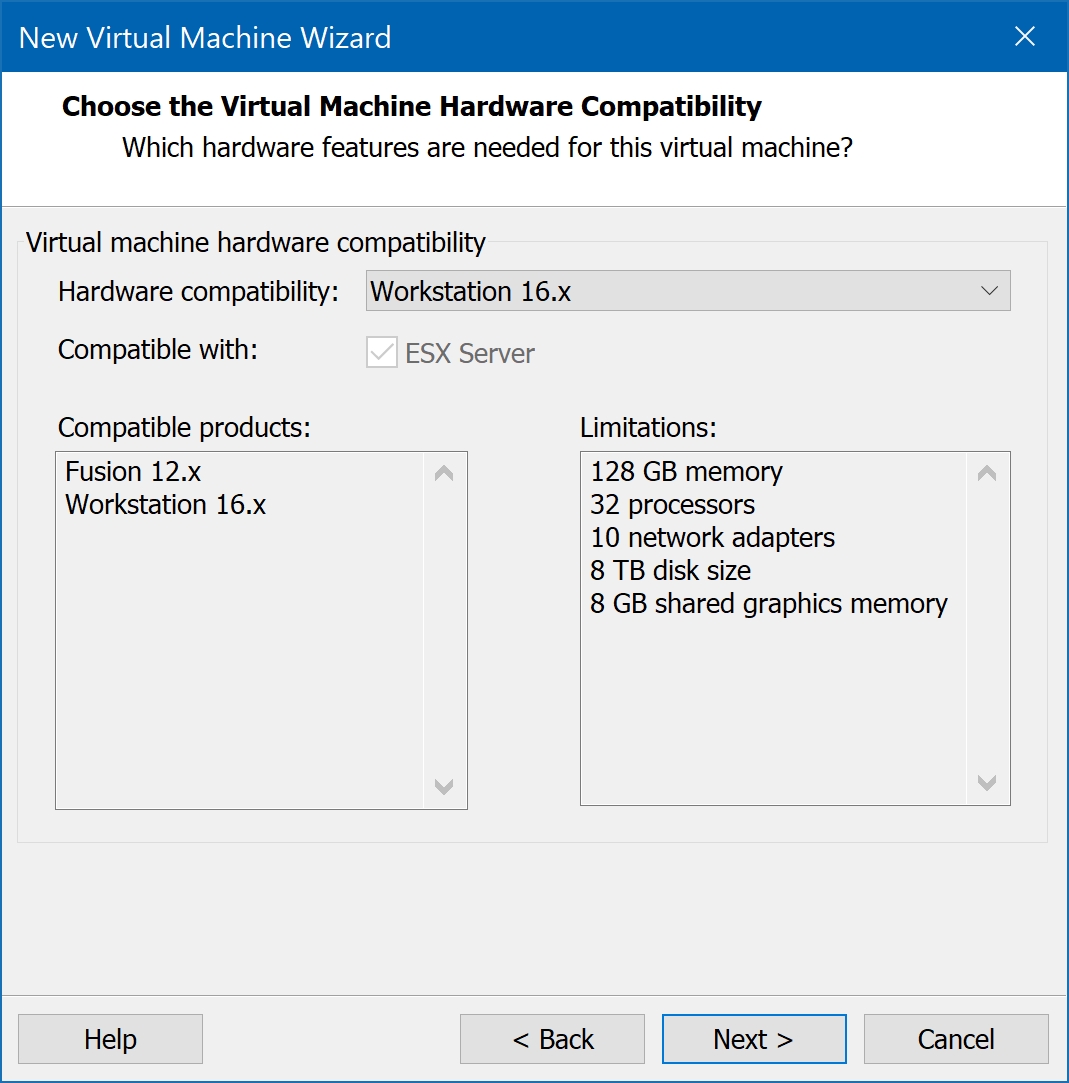The width and height of the screenshot is (1069, 1083).
Task: Click the Next > button
Action: 754,1039
